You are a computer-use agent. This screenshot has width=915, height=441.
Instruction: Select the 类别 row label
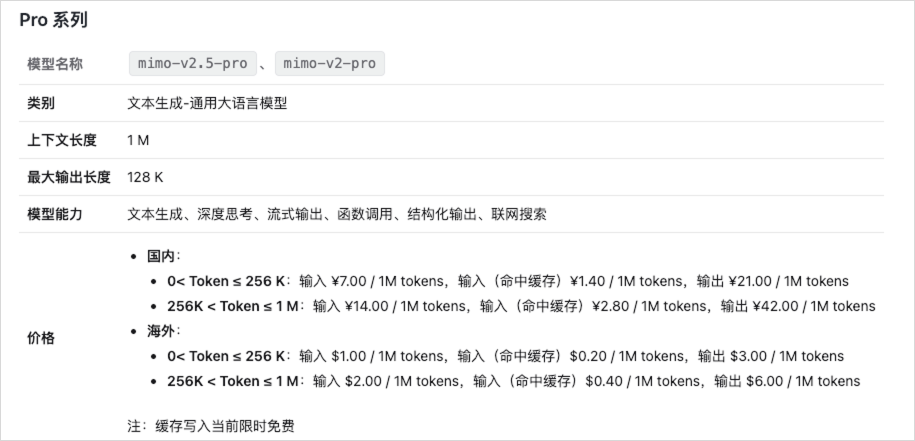(x=41, y=103)
